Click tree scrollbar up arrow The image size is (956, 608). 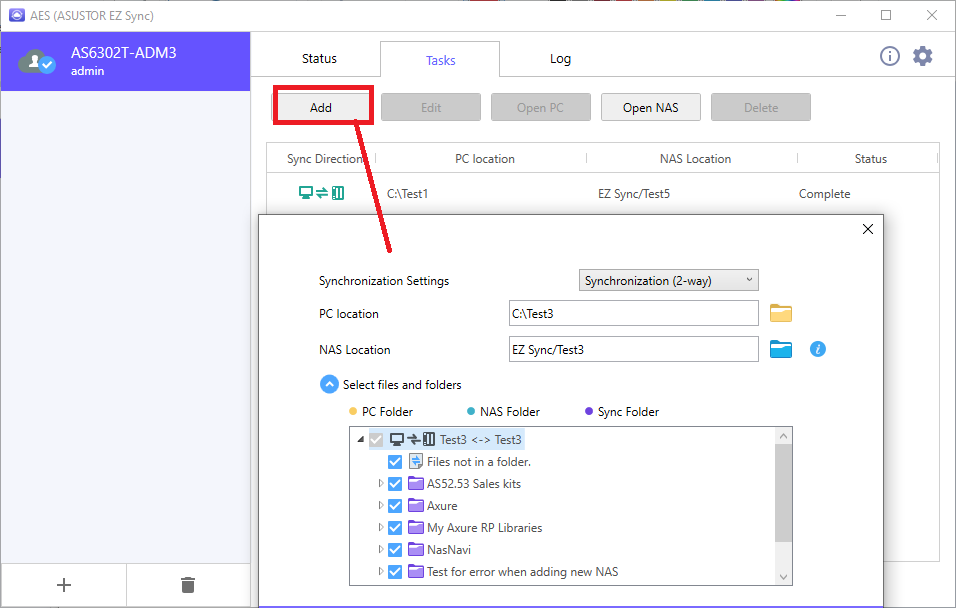click(783, 435)
